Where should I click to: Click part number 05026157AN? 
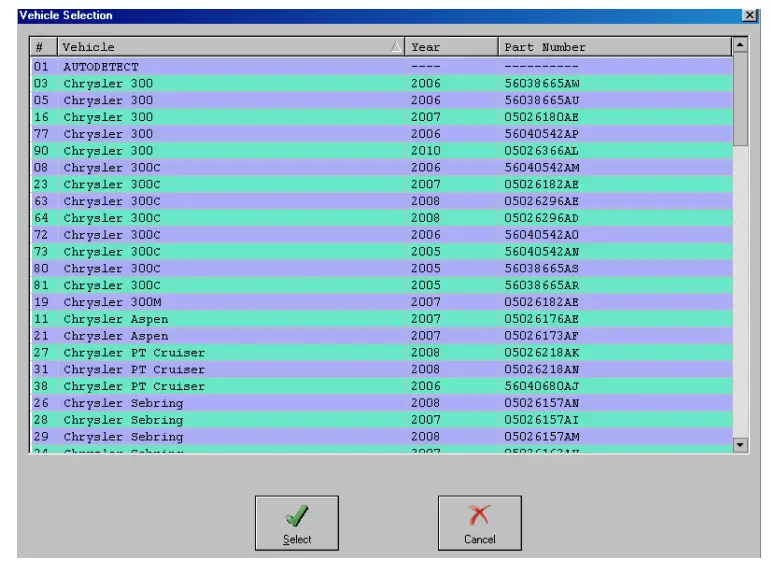tap(542, 403)
